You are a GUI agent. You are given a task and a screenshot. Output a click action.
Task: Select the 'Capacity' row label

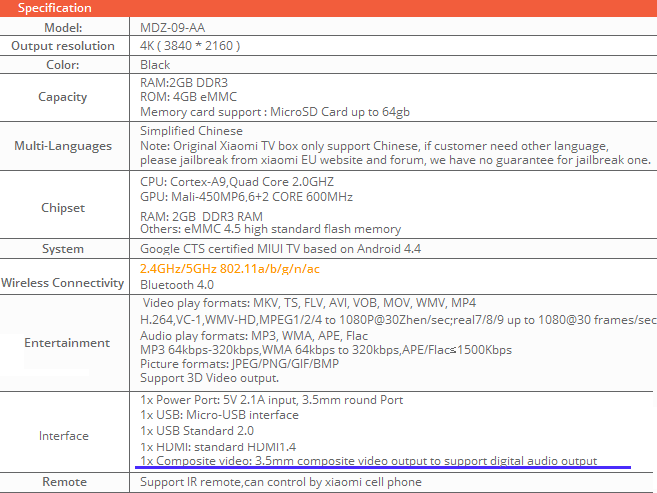pos(62,97)
